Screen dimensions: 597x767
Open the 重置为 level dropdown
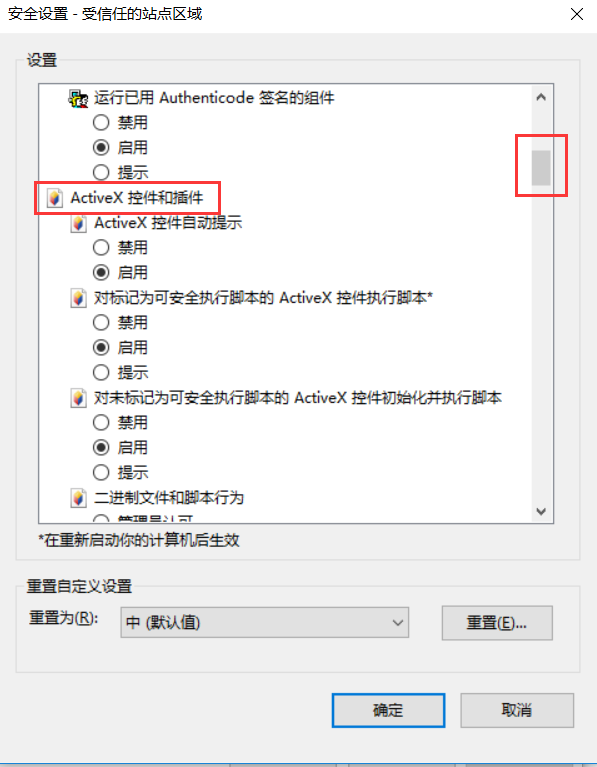tap(265, 623)
